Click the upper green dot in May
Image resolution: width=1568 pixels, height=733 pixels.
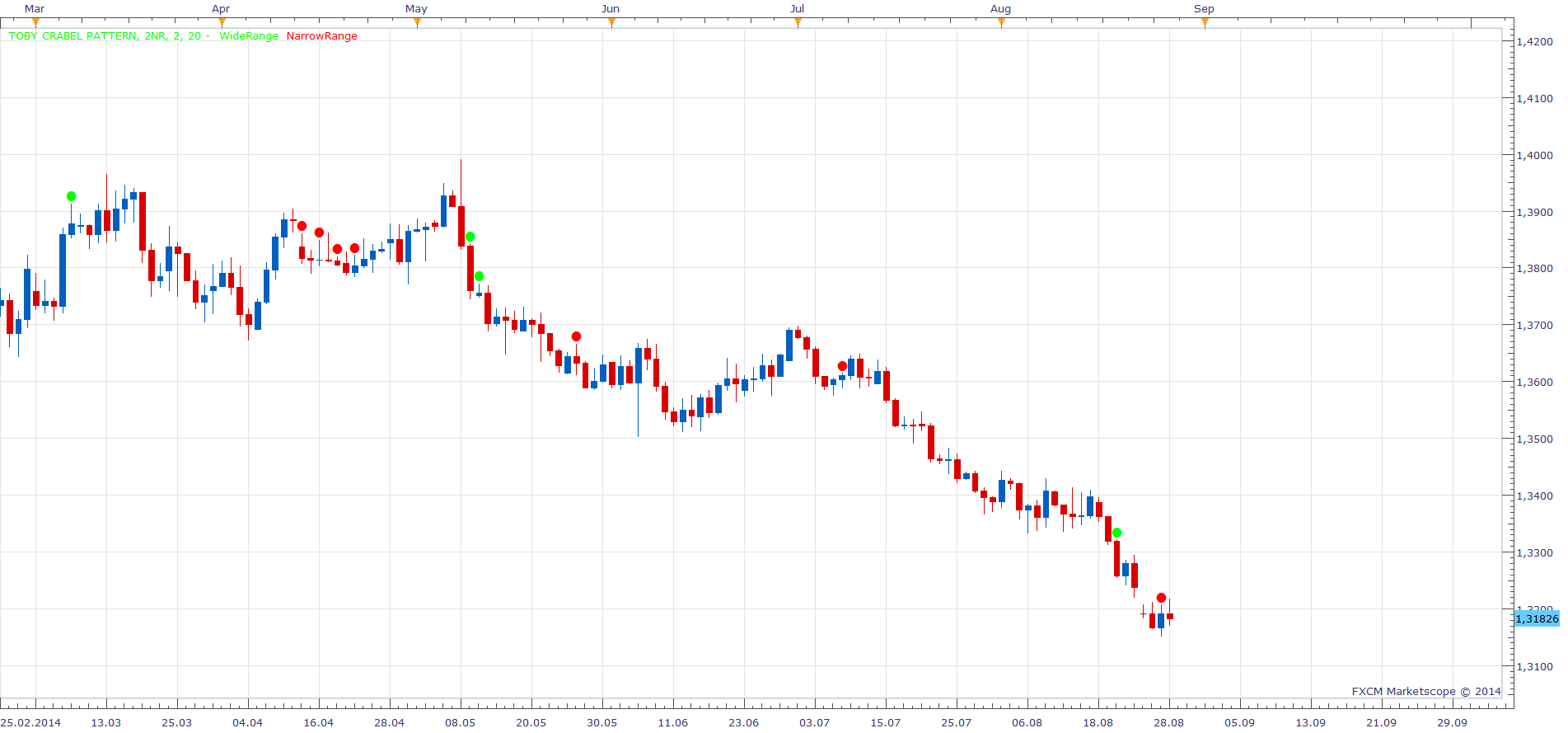click(470, 237)
